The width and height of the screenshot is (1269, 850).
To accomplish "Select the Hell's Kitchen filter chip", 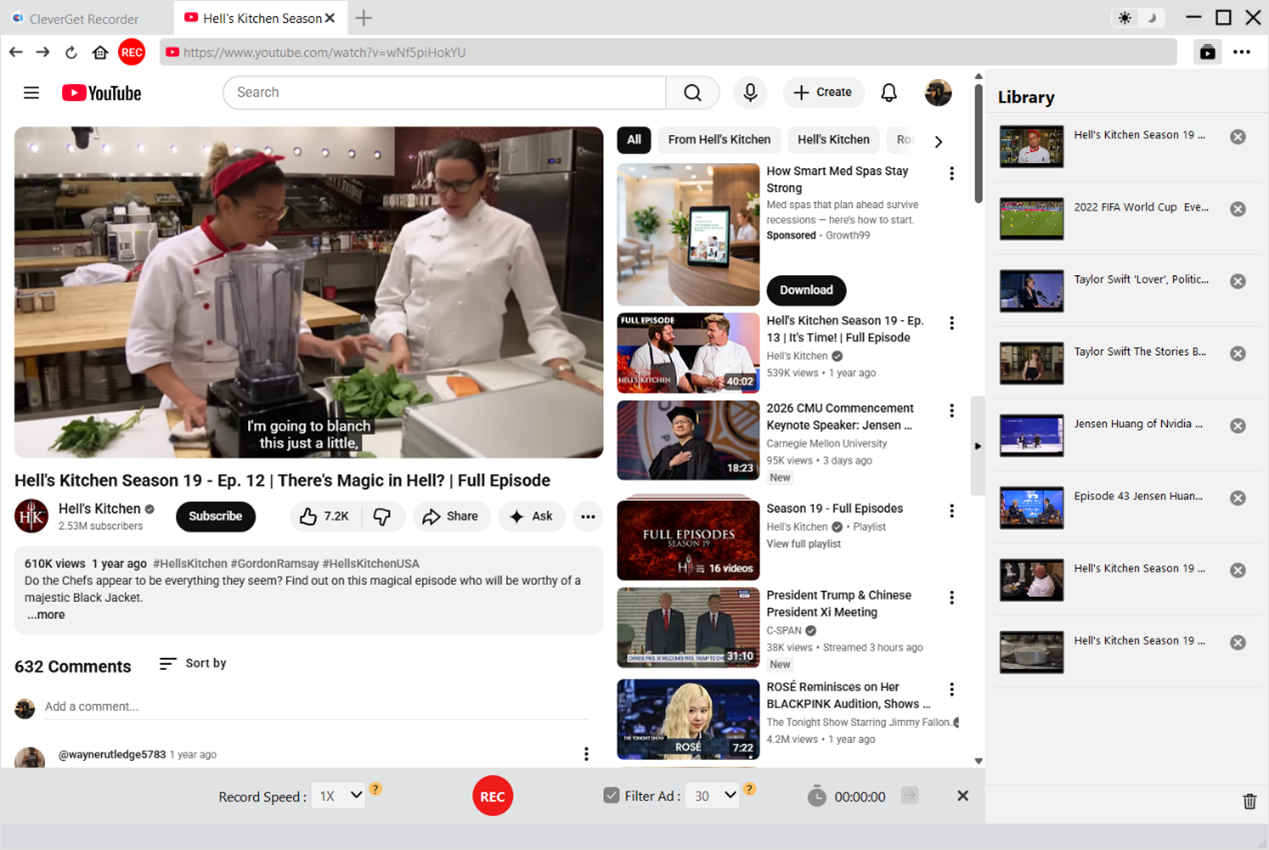I will click(x=833, y=140).
